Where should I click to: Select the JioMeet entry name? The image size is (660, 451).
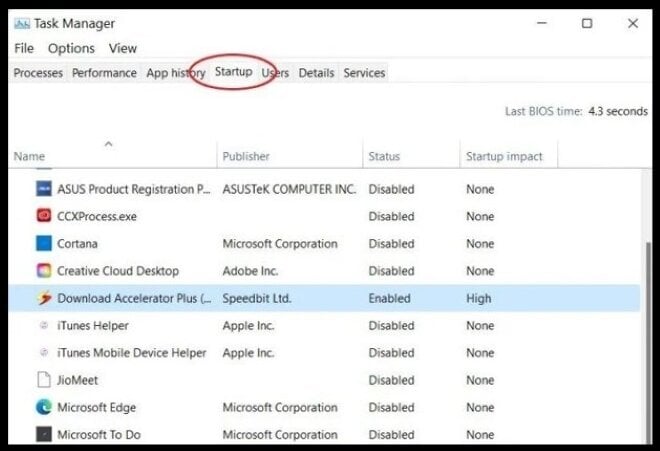(x=77, y=380)
